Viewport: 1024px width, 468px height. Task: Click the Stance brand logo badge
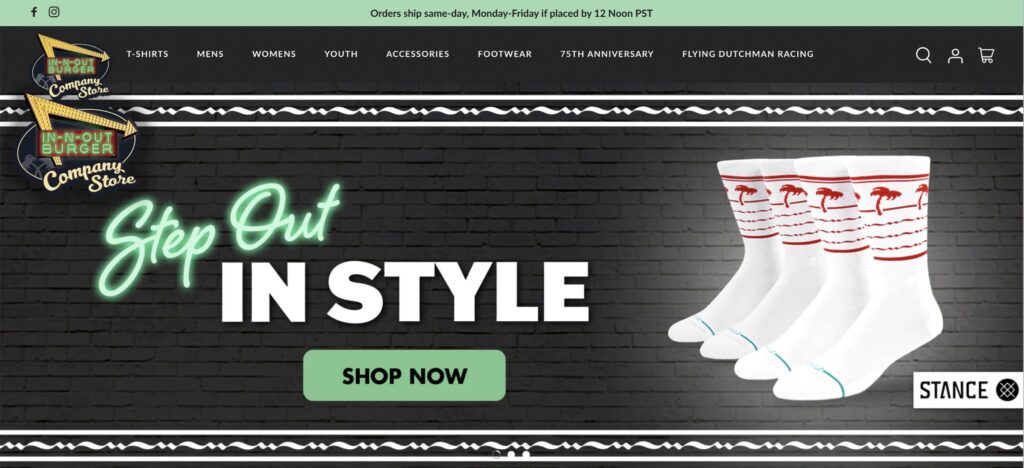tap(968, 390)
